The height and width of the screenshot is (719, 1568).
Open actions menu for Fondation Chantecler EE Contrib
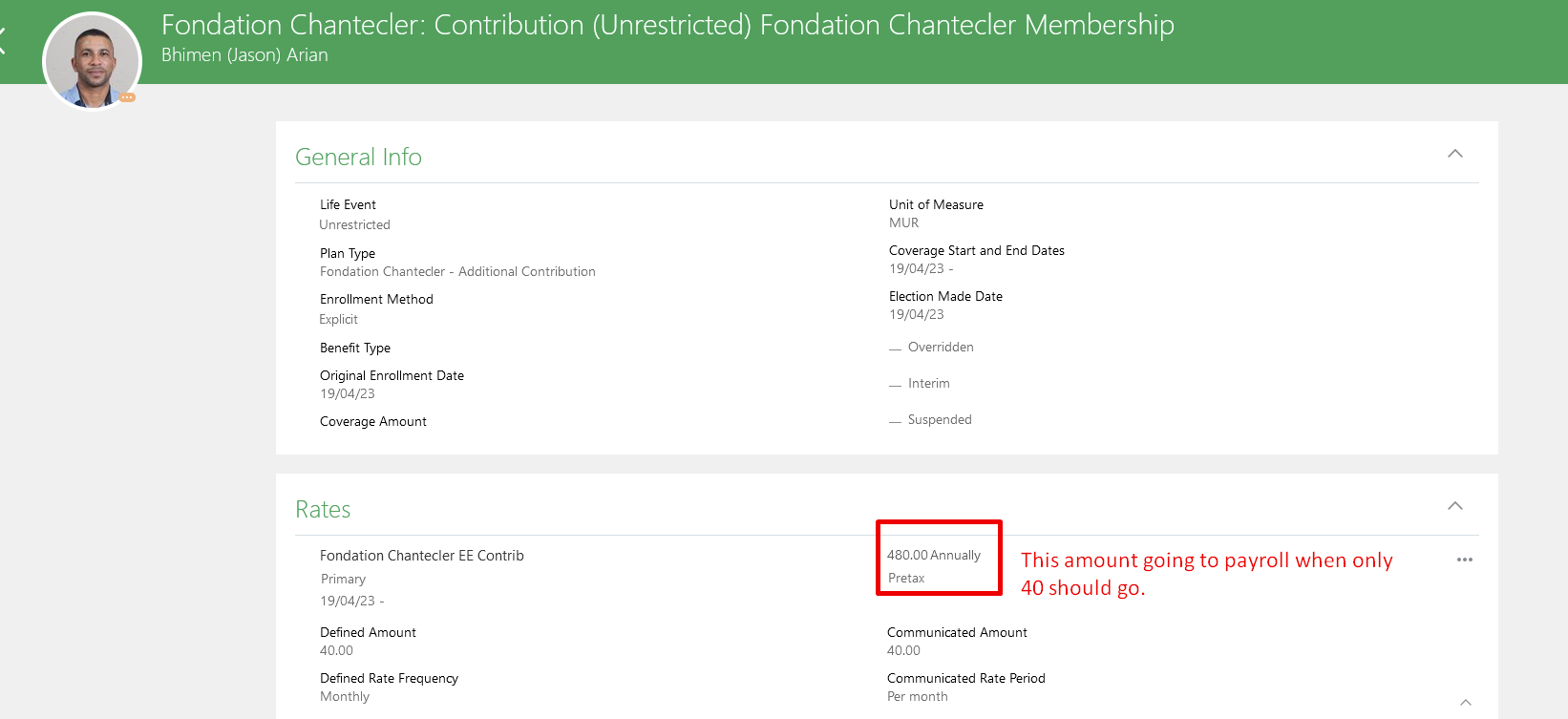tap(1465, 560)
